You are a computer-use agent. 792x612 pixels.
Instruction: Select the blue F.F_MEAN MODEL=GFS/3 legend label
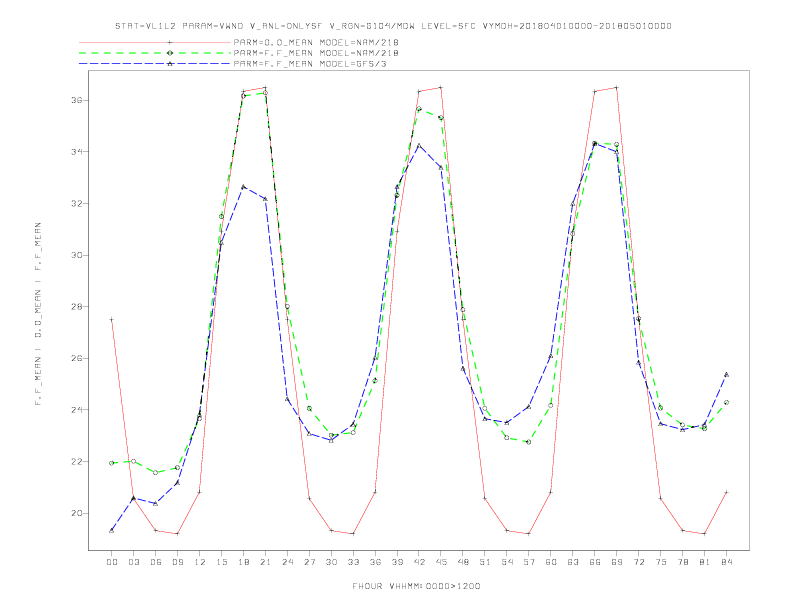click(x=310, y=64)
